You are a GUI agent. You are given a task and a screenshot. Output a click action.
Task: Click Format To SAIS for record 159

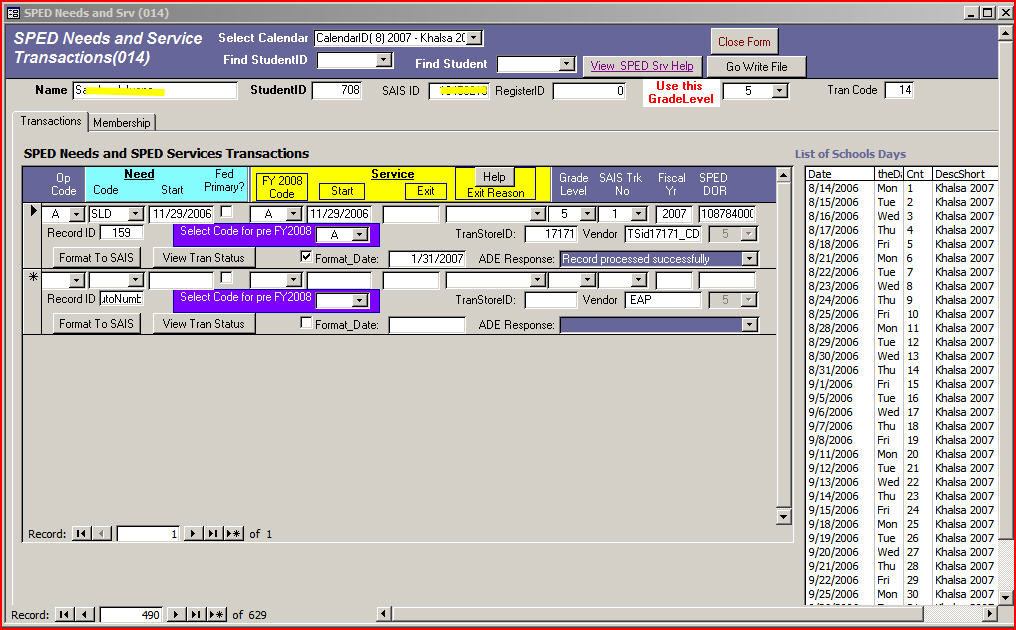96,257
